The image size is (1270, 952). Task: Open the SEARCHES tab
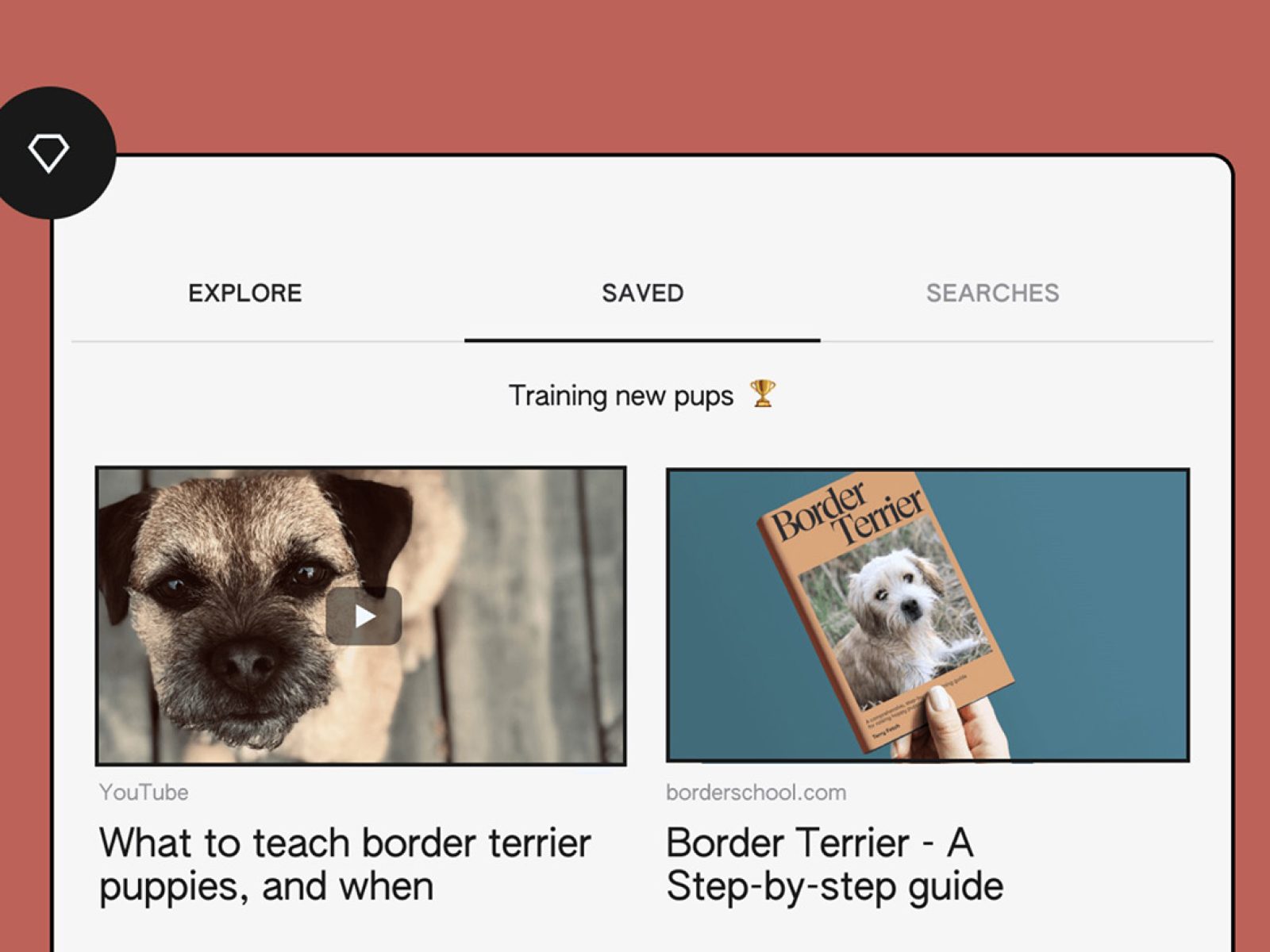[x=992, y=293]
